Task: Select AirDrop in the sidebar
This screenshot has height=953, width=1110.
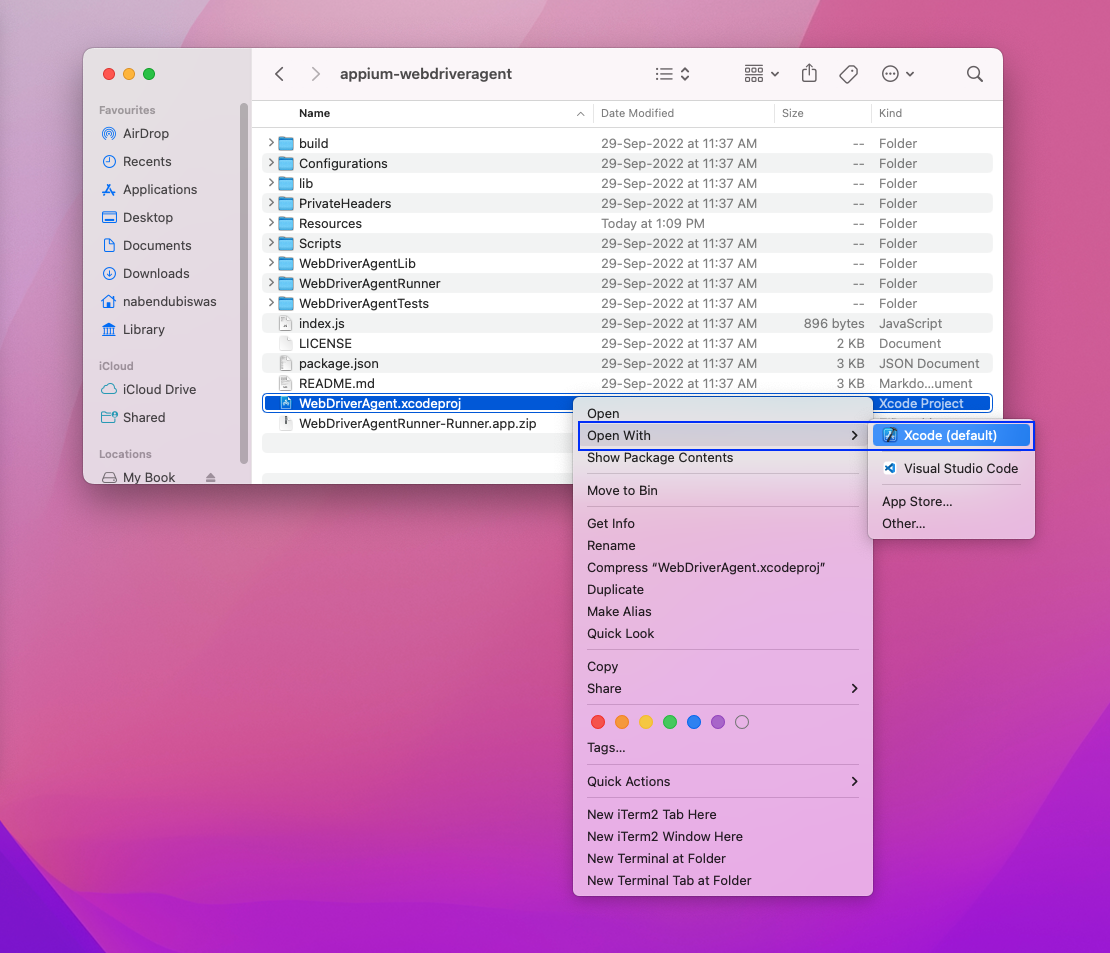Action: [146, 133]
